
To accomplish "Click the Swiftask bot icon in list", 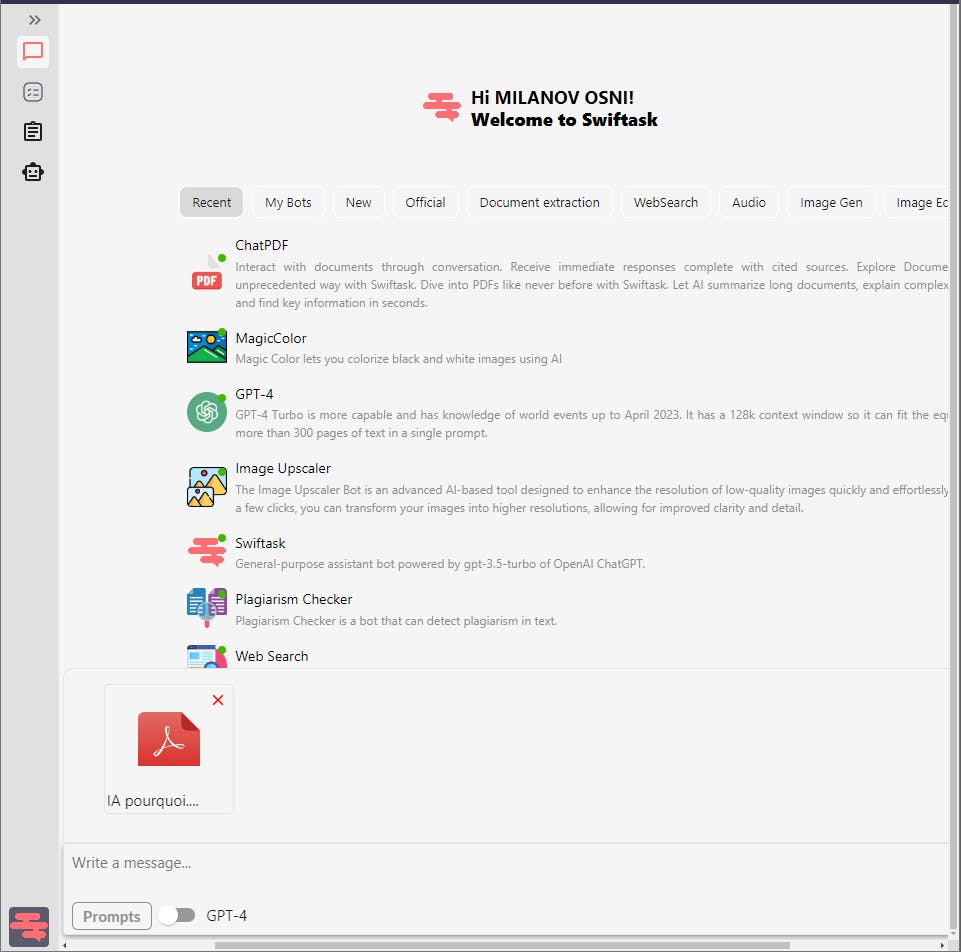I will point(207,551).
